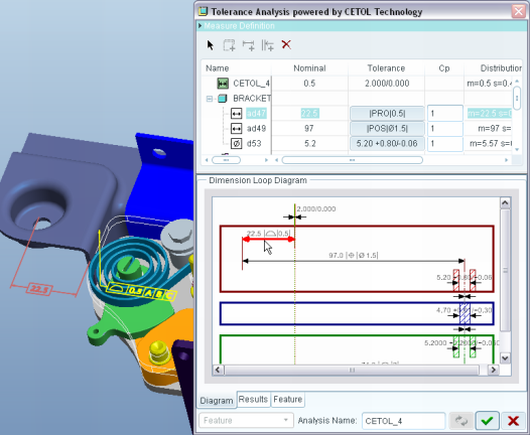
Task: Switch to the Diagram tab
Action: pos(216,401)
